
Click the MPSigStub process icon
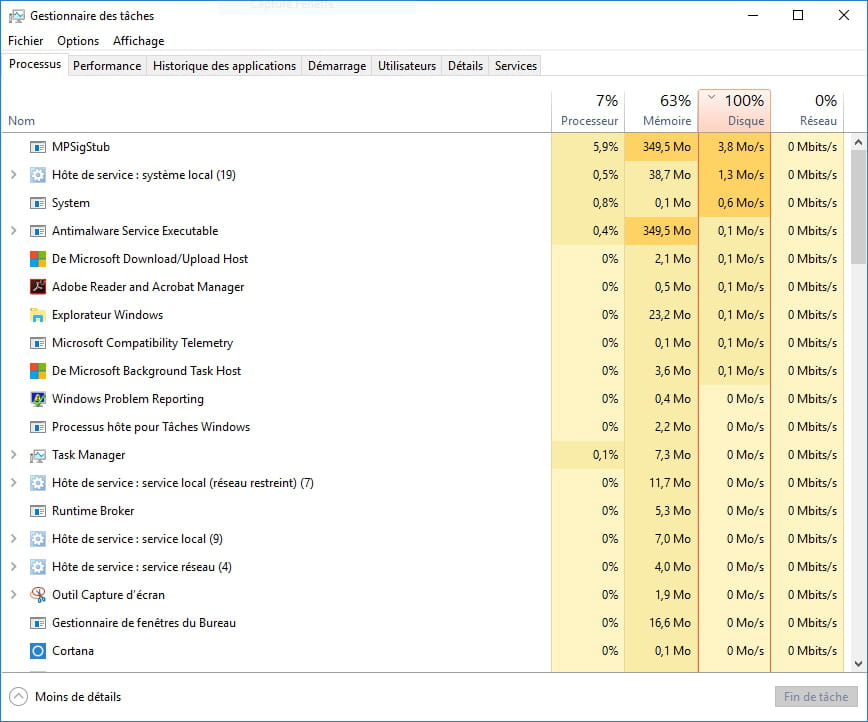(38, 147)
